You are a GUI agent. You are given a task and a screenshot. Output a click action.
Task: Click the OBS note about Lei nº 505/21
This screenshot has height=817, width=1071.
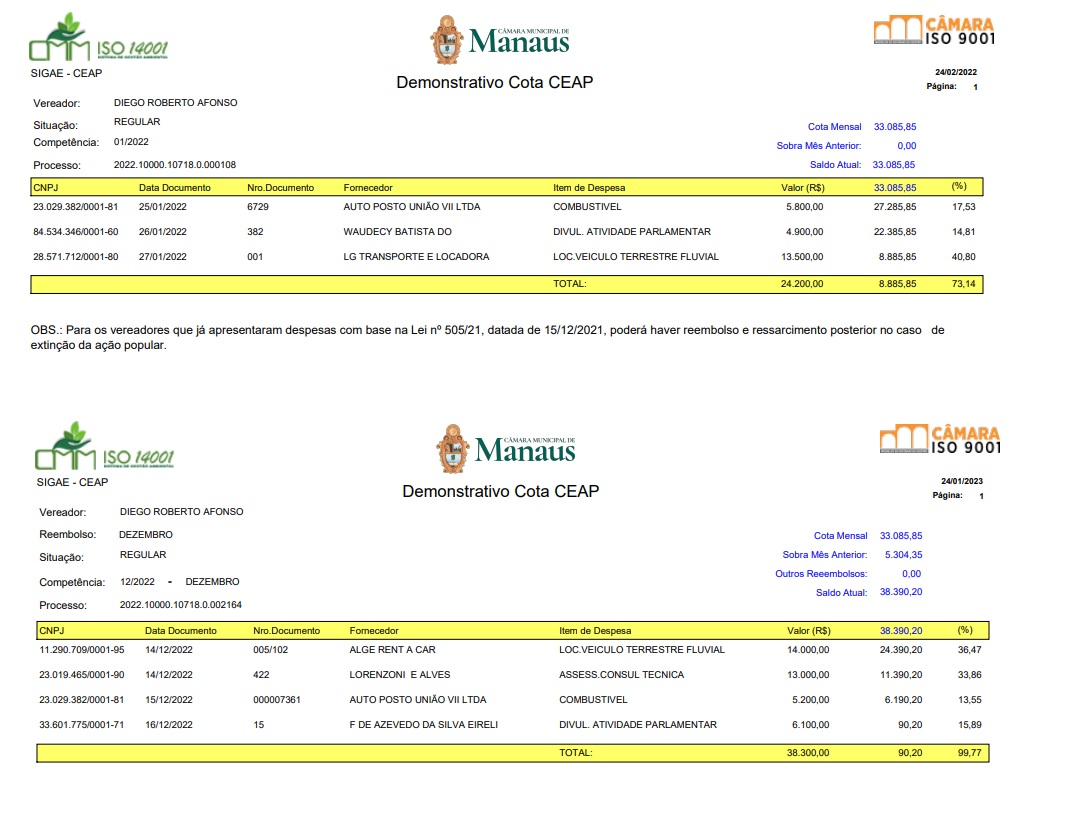pos(487,337)
